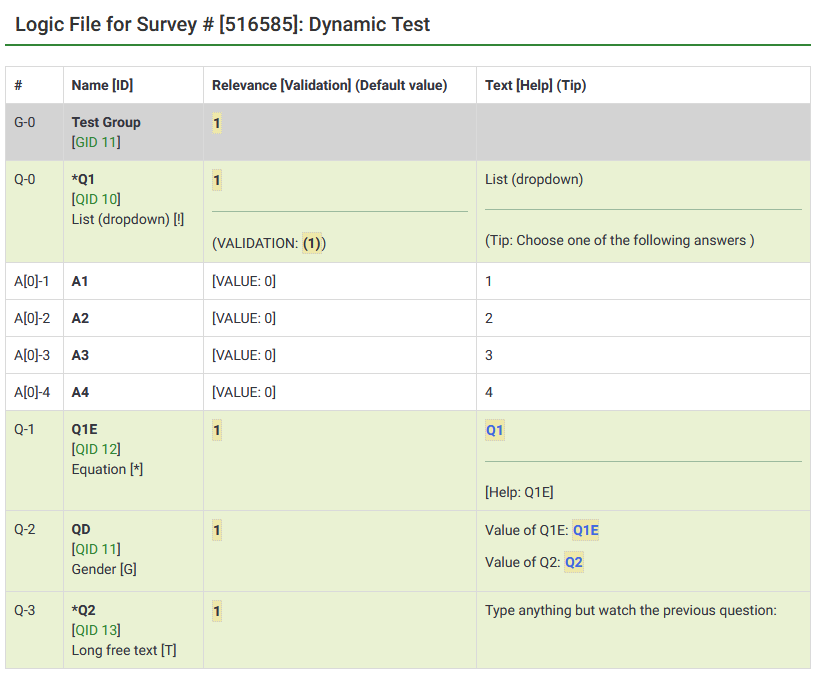Click the 'Value of Q1E:' label
823x684 pixels.
point(526,530)
